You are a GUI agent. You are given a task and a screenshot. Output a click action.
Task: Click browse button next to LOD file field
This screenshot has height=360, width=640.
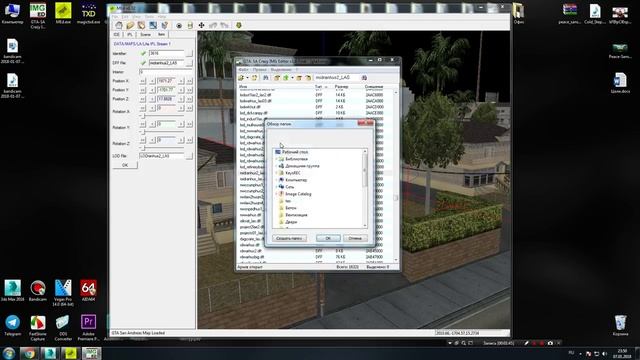coord(189,156)
